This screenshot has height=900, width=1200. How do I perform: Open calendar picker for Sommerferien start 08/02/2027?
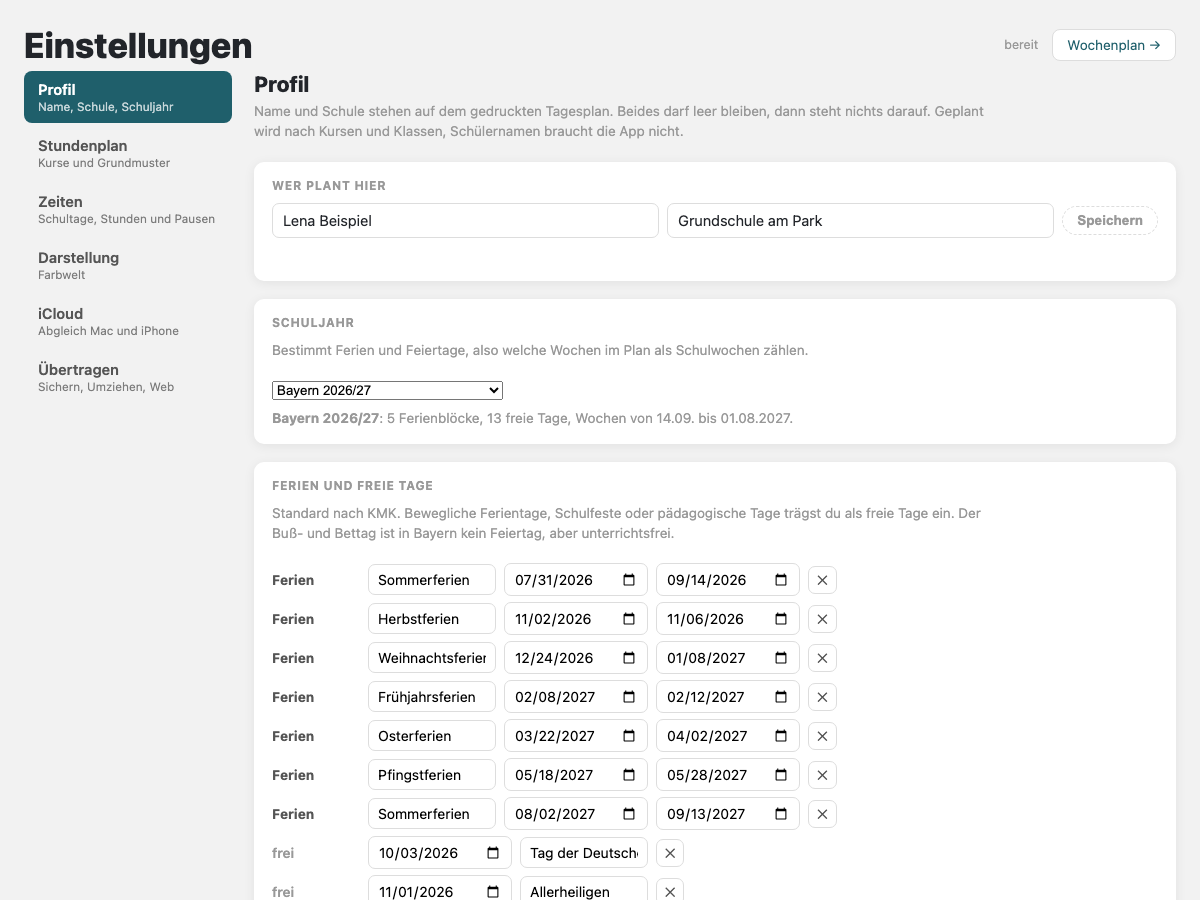tap(629, 814)
